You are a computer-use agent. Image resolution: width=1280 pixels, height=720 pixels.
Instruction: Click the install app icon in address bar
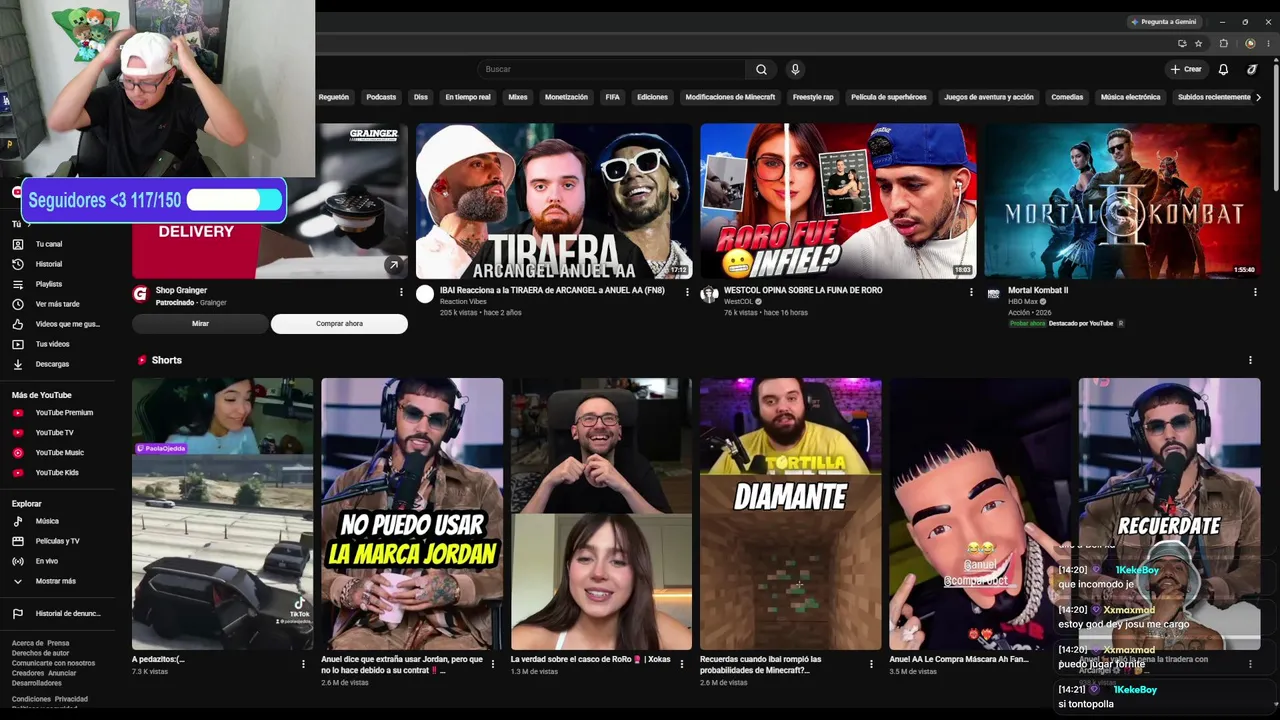(x=1182, y=44)
